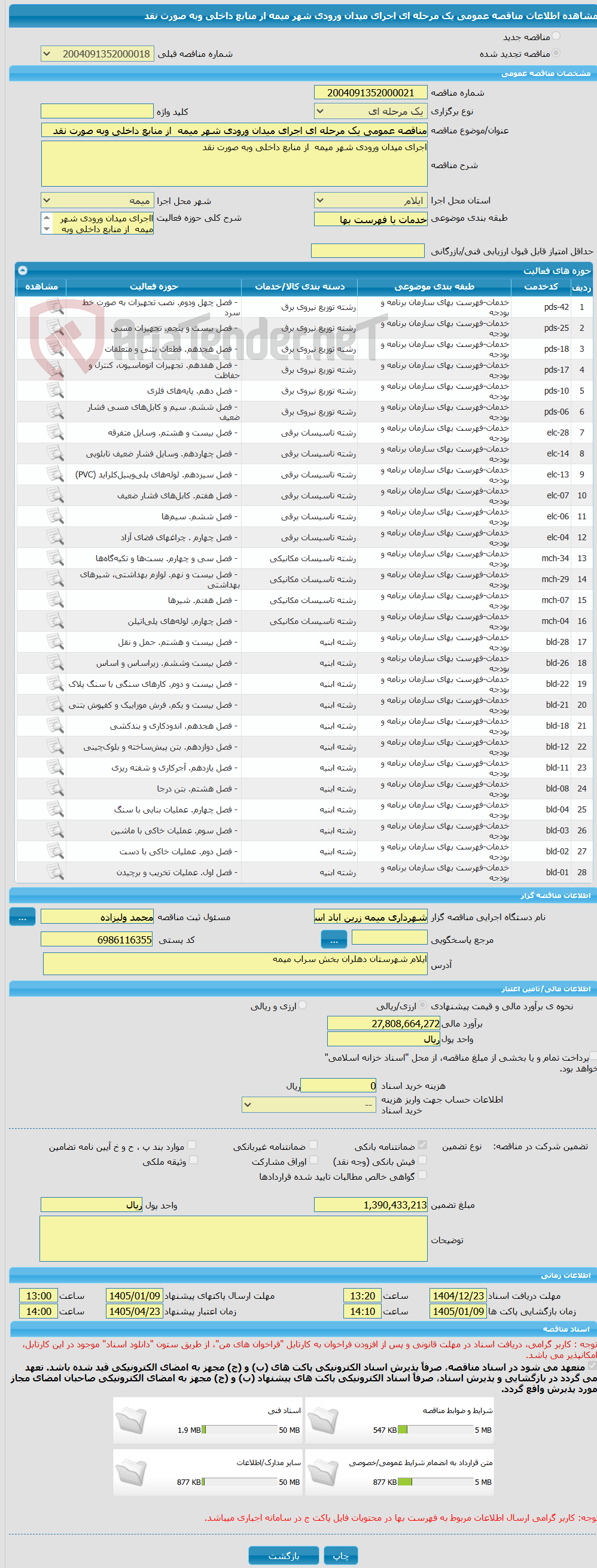Open view icon for row pds-42

[55, 307]
